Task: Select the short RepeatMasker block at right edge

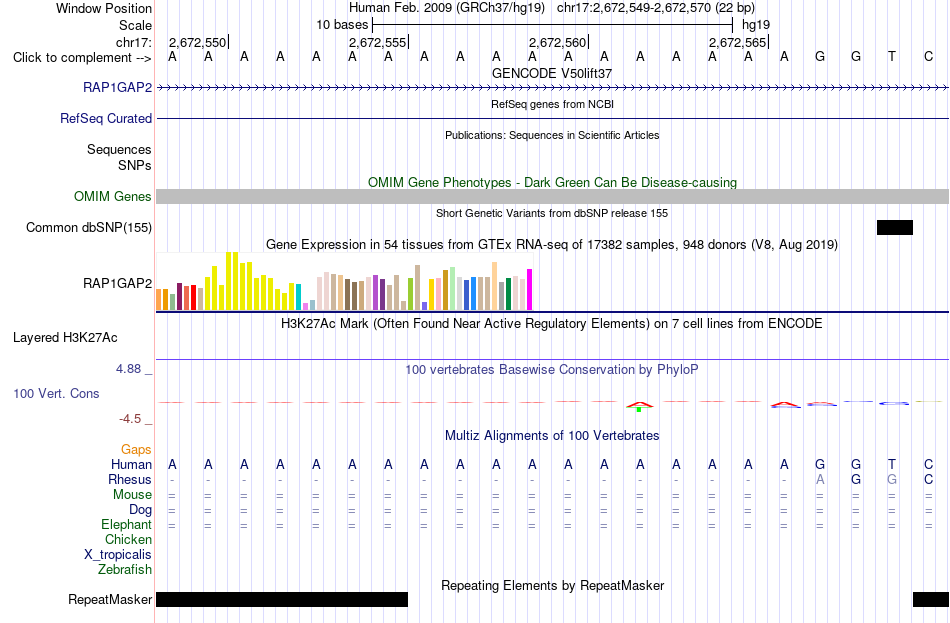Action: [931, 599]
